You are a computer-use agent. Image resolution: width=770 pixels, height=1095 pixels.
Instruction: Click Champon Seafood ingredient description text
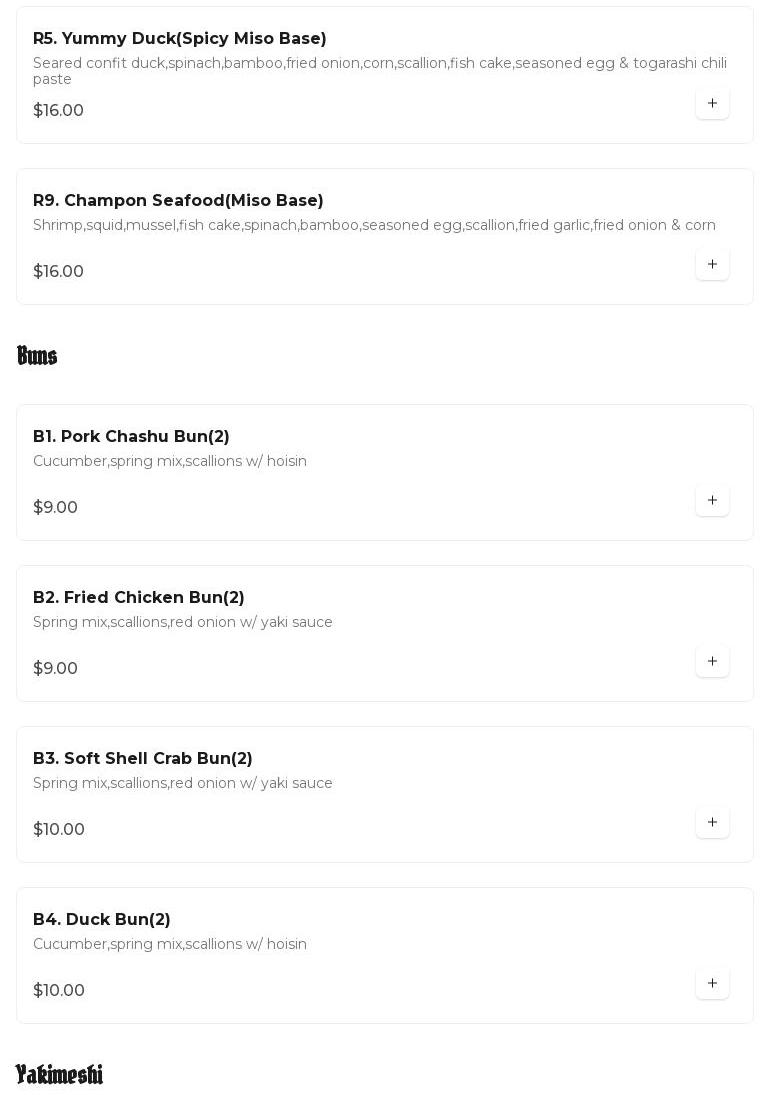click(374, 226)
